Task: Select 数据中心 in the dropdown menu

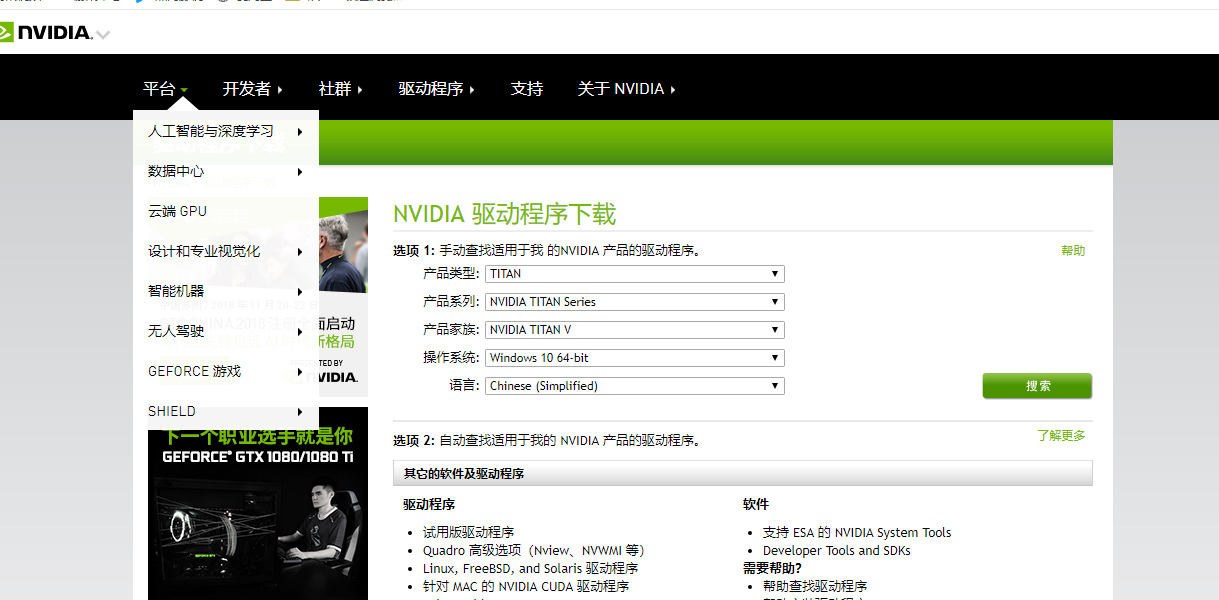Action: click(x=226, y=171)
